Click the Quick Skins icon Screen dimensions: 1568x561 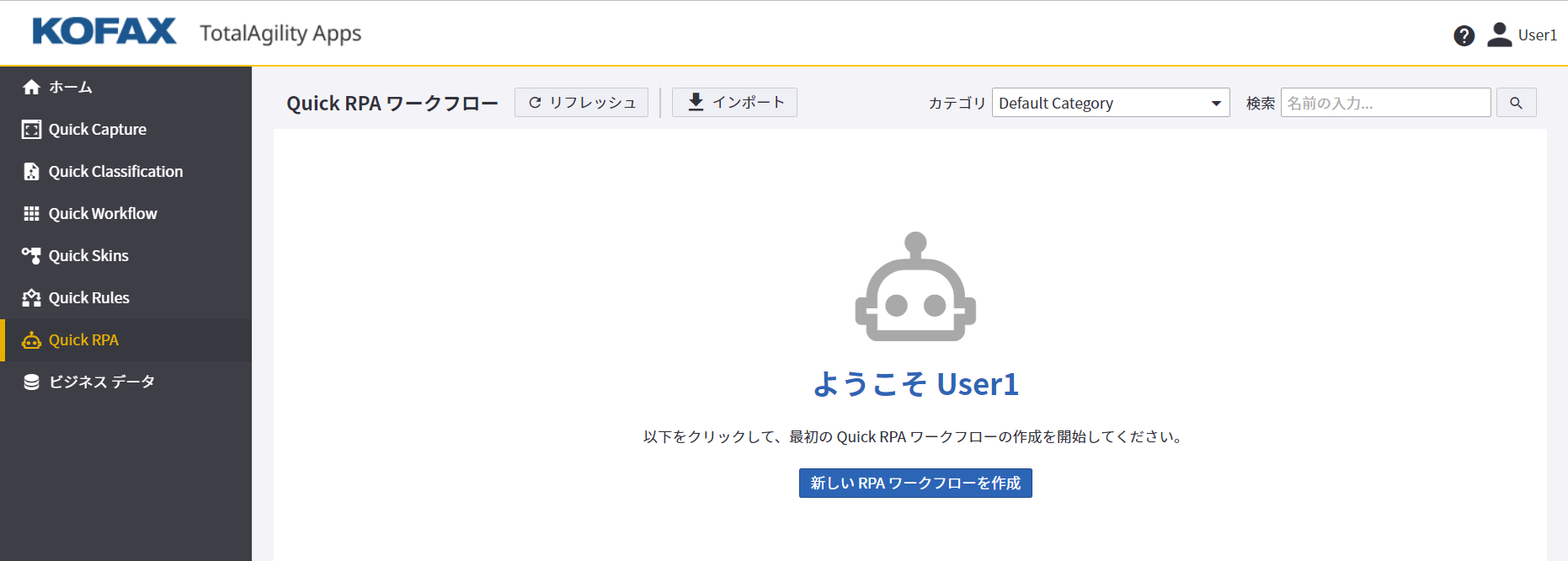tap(32, 255)
